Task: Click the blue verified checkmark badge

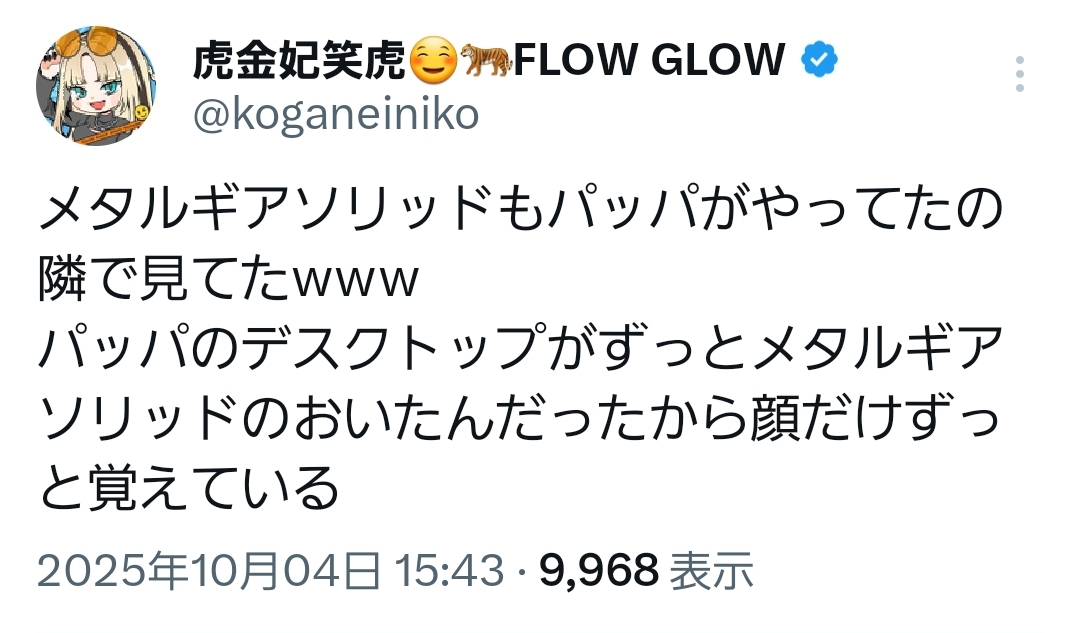Action: [820, 62]
